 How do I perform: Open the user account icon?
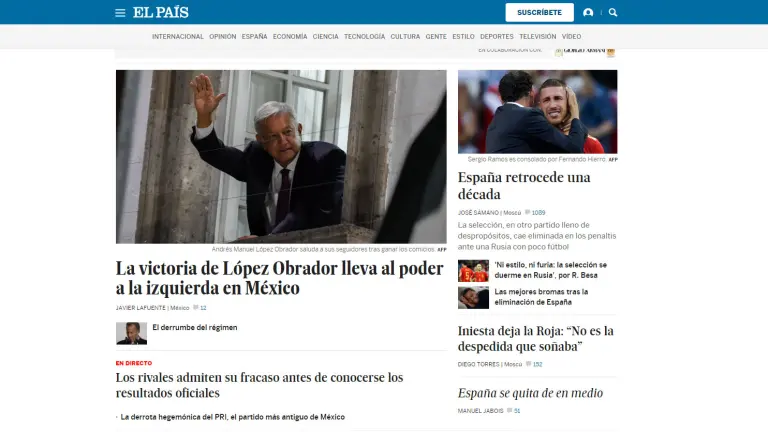588,13
